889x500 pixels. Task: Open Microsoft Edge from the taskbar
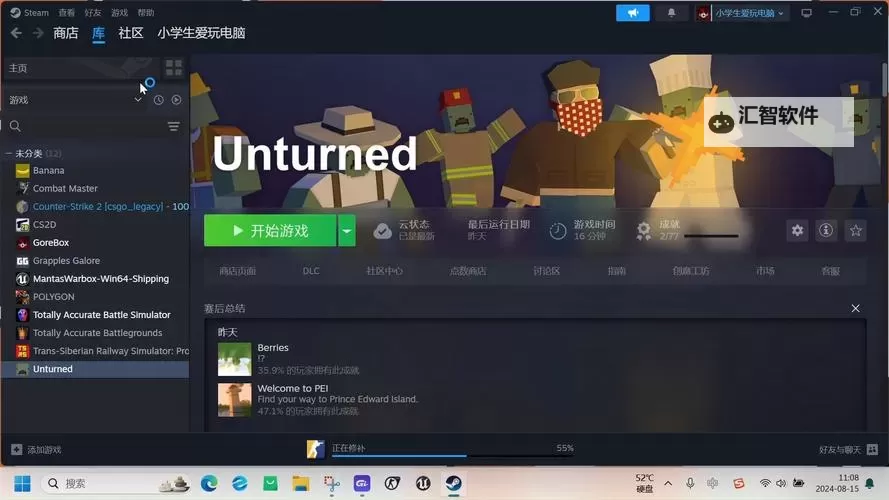tap(209, 484)
